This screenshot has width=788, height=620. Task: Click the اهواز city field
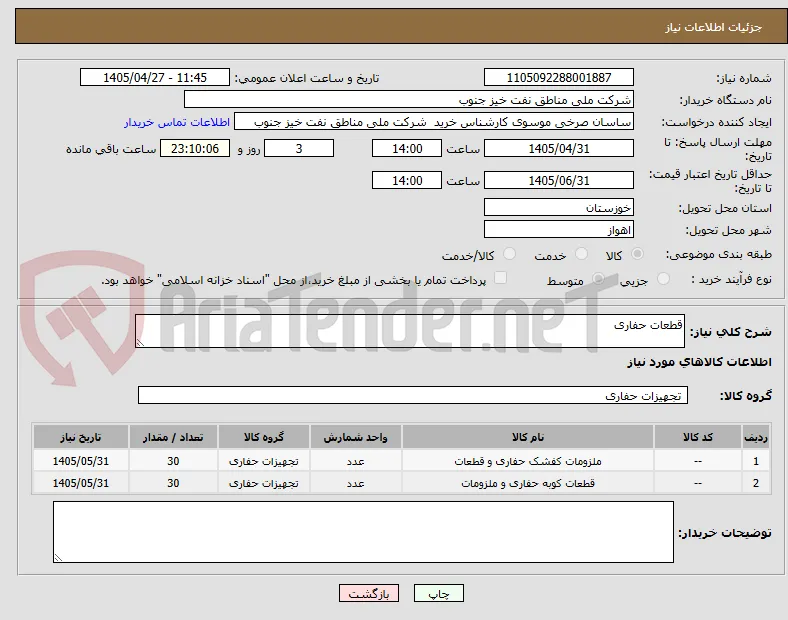click(x=559, y=230)
